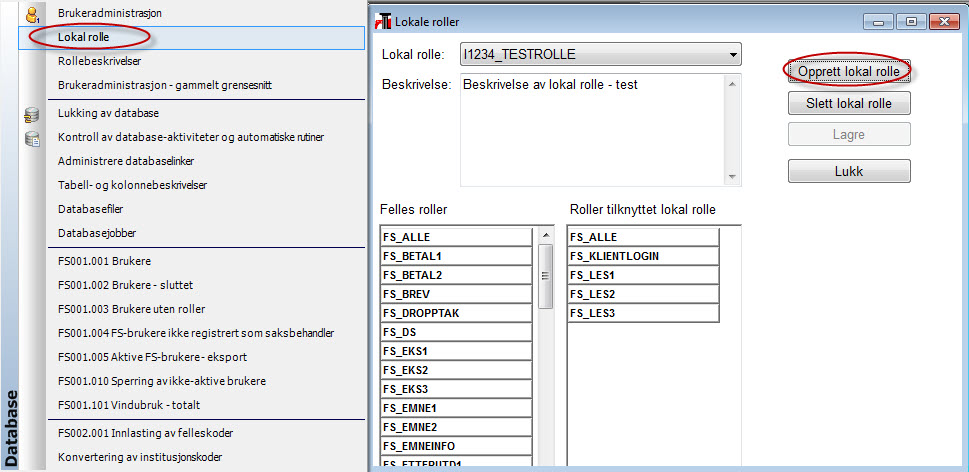969x472 pixels.
Task: Select FS_BETAL1 in Felles roller
Action: click(x=457, y=256)
